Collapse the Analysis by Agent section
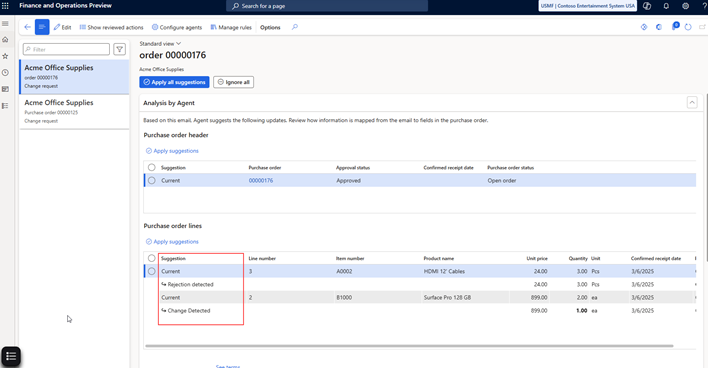 tap(692, 102)
